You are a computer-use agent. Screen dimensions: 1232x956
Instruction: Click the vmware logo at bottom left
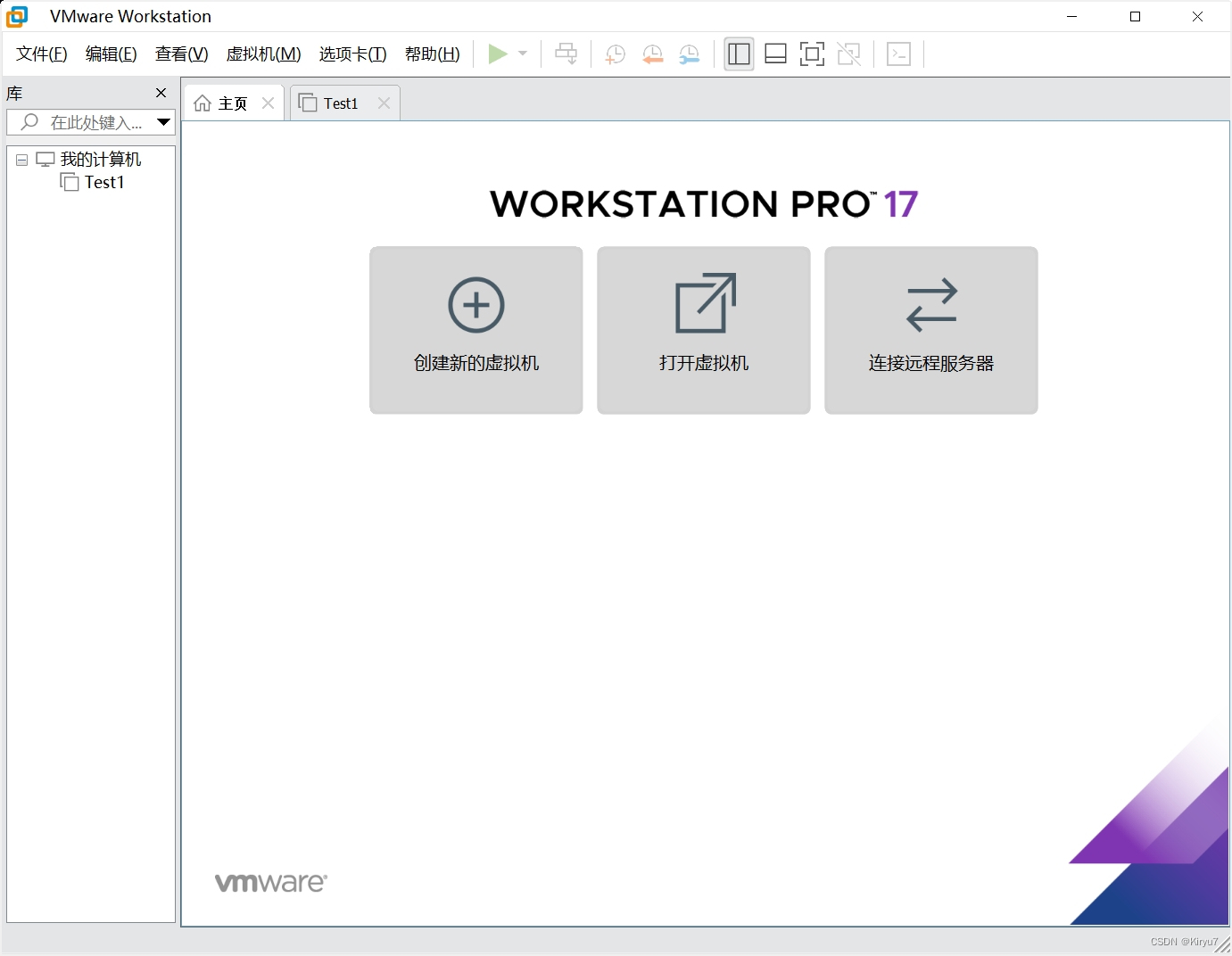(x=271, y=883)
